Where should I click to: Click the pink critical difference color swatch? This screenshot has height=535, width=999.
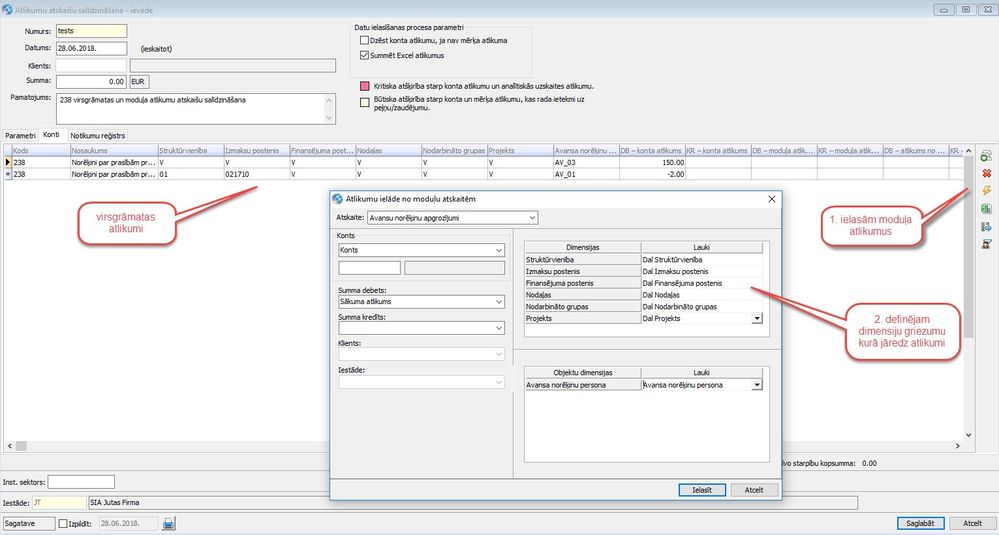tap(365, 87)
